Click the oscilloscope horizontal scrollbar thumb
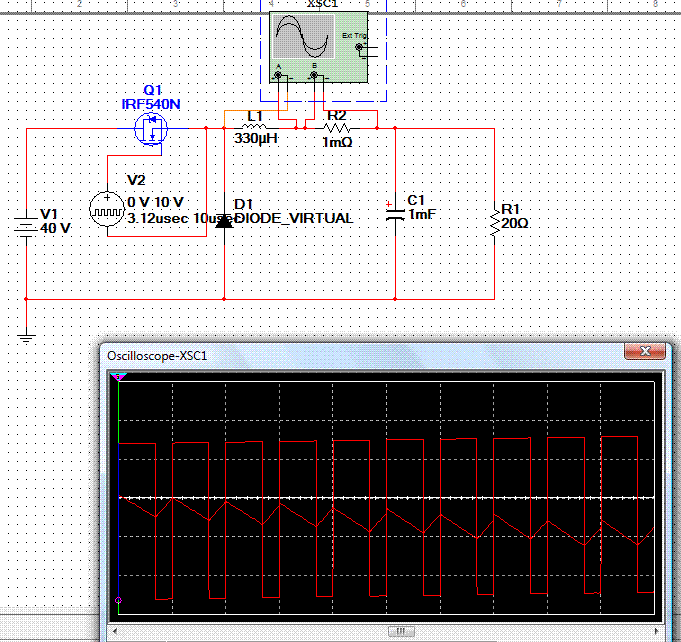This screenshot has height=642, width=681. click(x=401, y=631)
